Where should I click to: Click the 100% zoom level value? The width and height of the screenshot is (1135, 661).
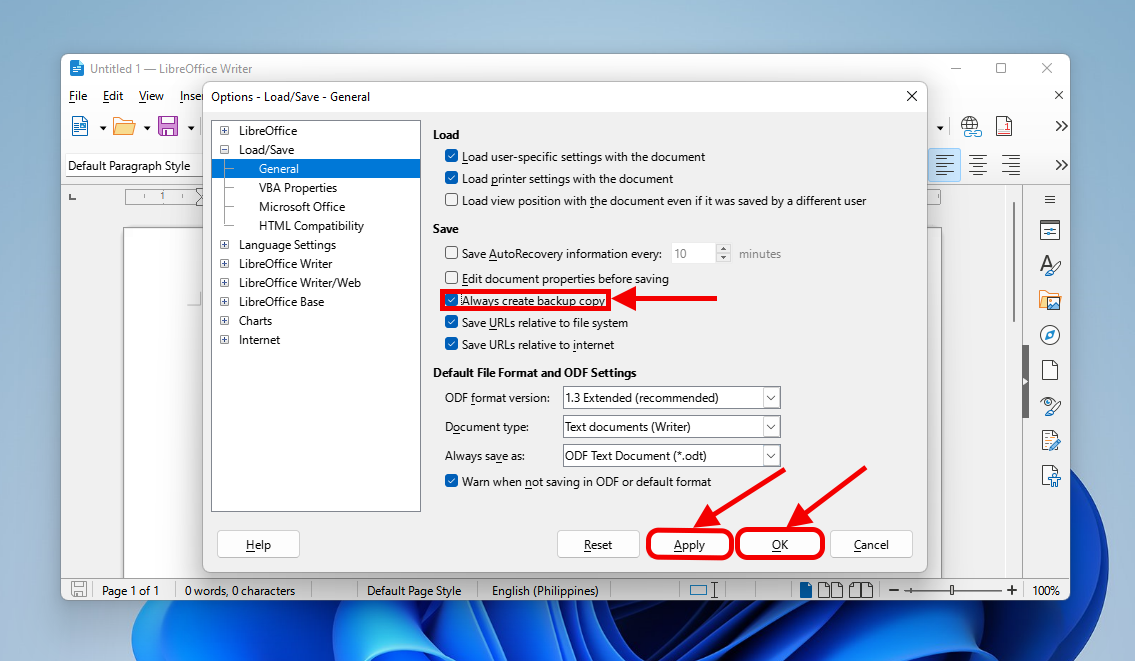(x=1046, y=591)
